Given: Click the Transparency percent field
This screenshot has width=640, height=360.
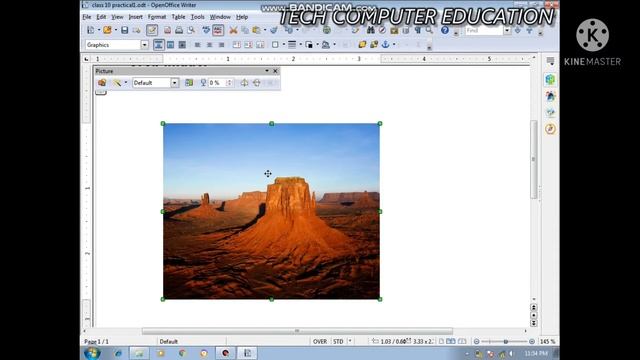Looking at the screenshot, I should tap(217, 83).
